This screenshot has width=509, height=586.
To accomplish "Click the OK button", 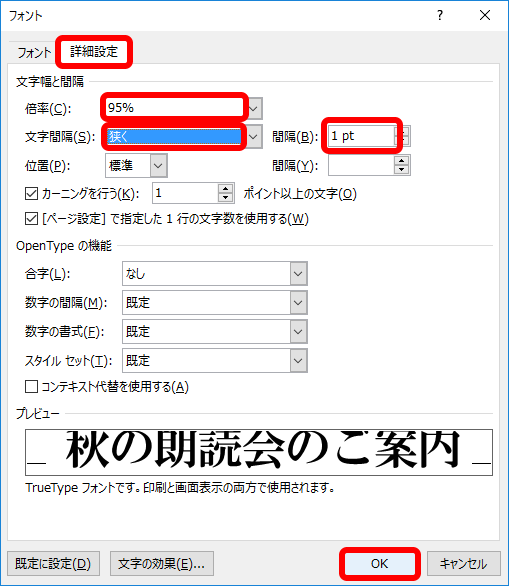I will tap(380, 564).
